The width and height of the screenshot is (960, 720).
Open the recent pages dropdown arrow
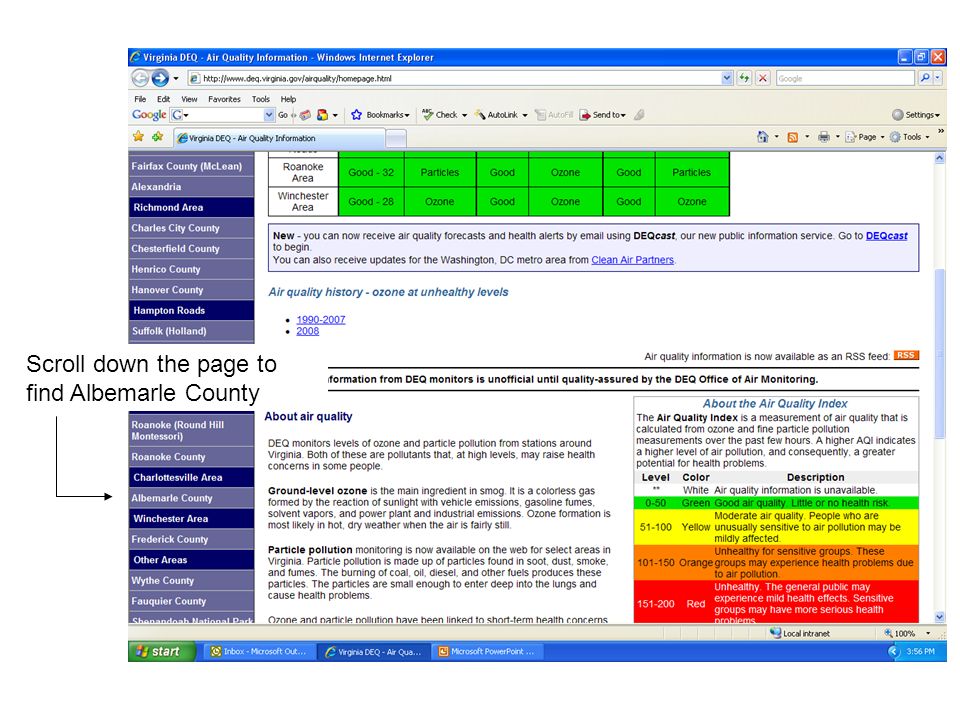pyautogui.click(x=176, y=78)
